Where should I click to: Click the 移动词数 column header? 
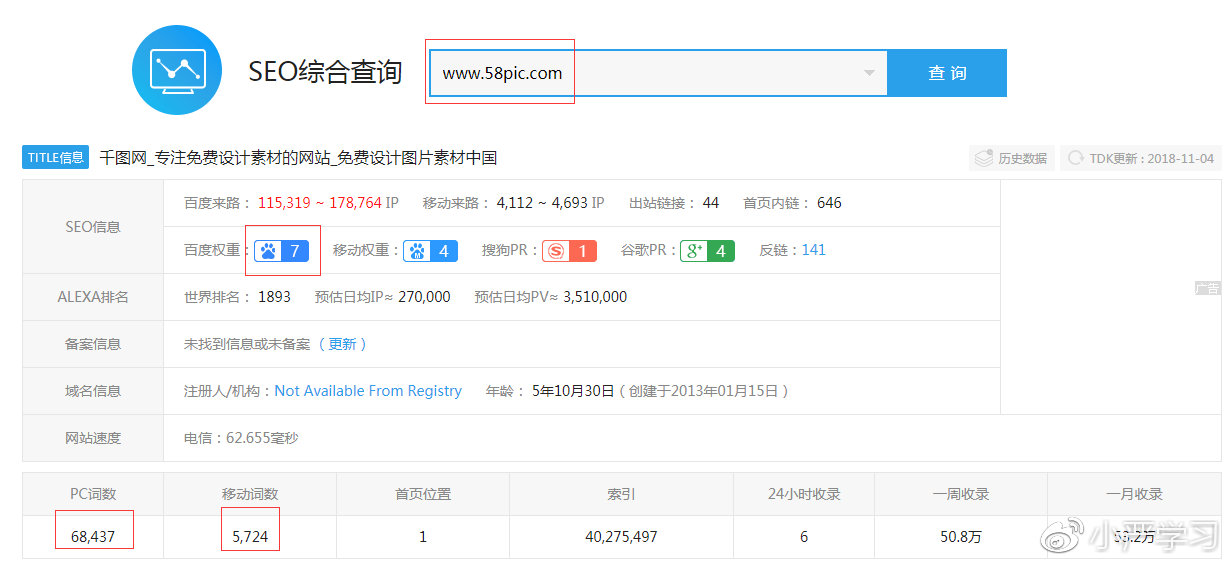[x=250, y=494]
